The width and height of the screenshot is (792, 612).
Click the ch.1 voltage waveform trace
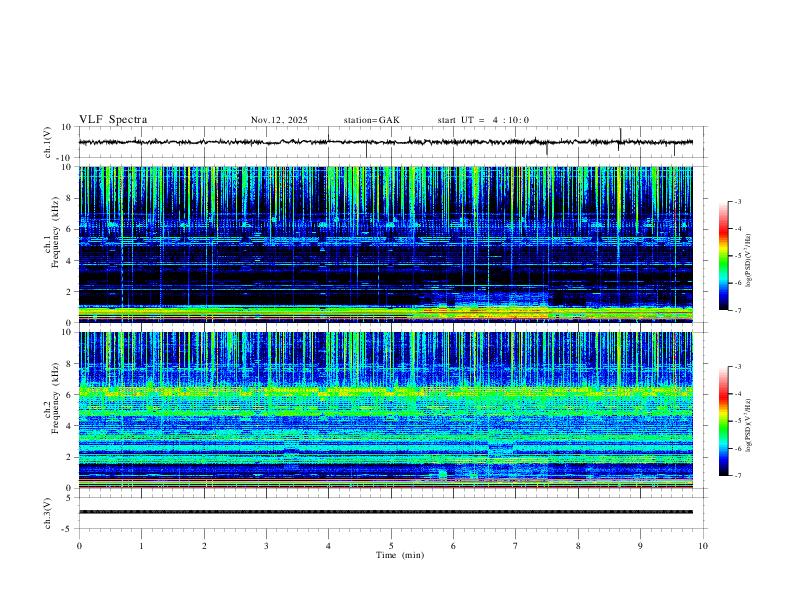[x=386, y=142]
